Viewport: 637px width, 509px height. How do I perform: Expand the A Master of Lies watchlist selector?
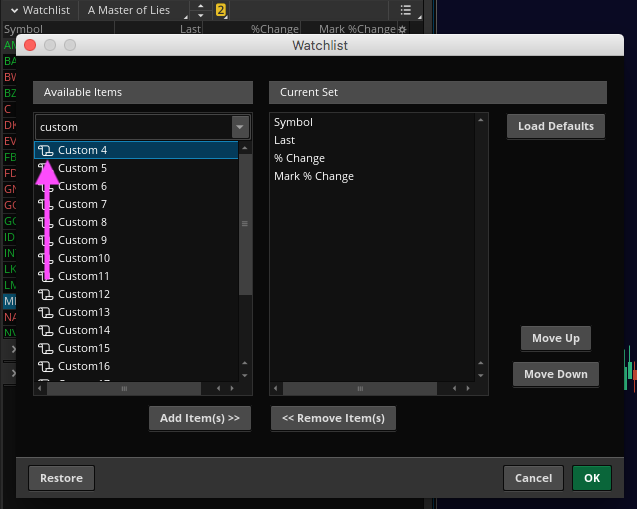pos(134,10)
